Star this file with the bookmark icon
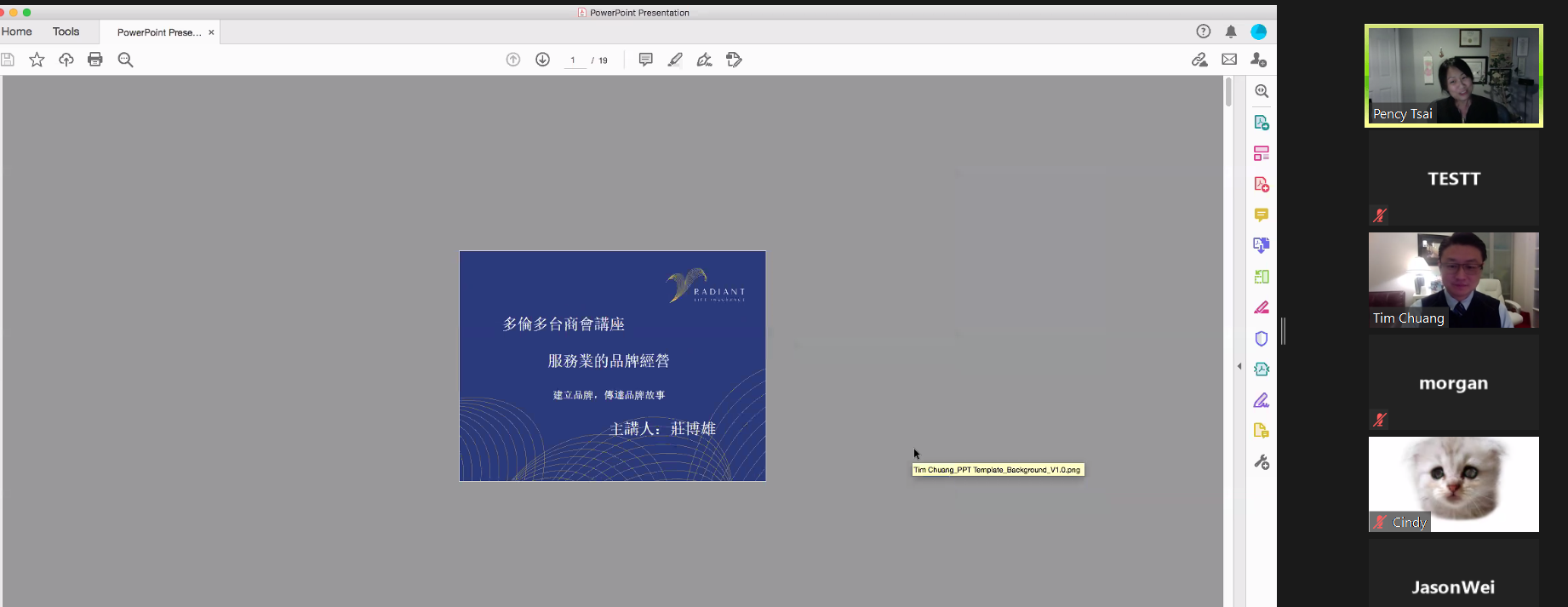 click(x=37, y=60)
